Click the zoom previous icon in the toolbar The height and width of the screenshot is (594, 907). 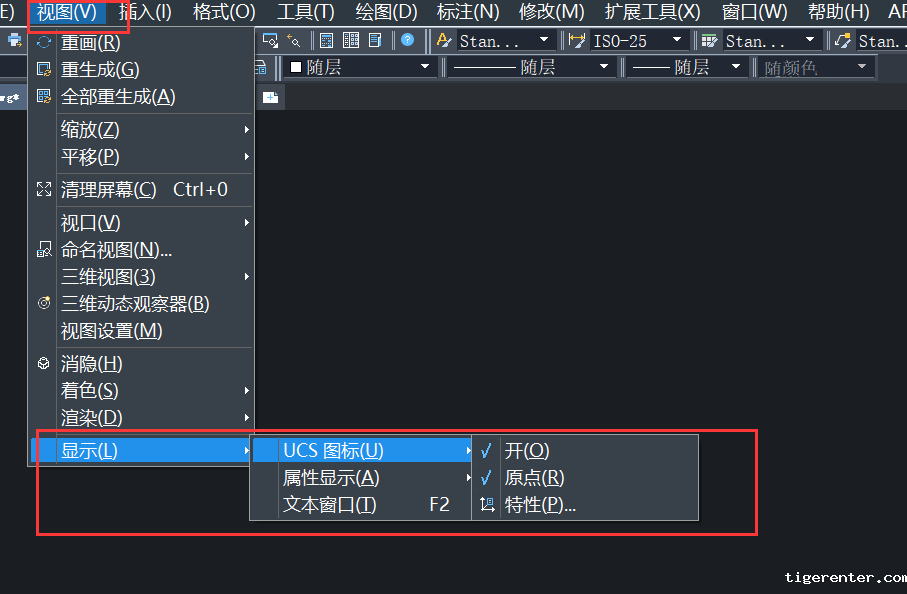[293, 40]
